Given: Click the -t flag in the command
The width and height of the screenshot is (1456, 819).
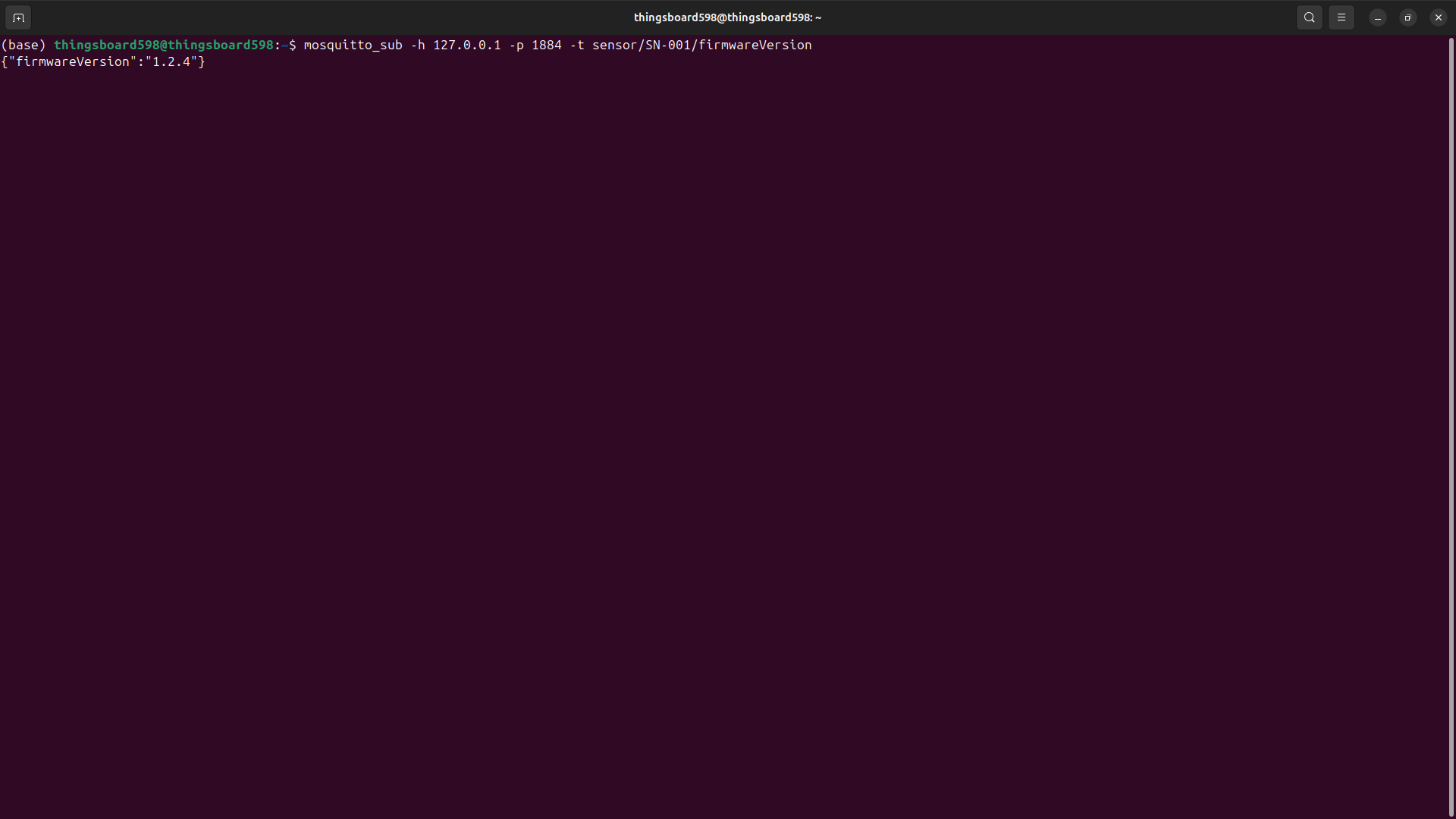Looking at the screenshot, I should pos(576,45).
